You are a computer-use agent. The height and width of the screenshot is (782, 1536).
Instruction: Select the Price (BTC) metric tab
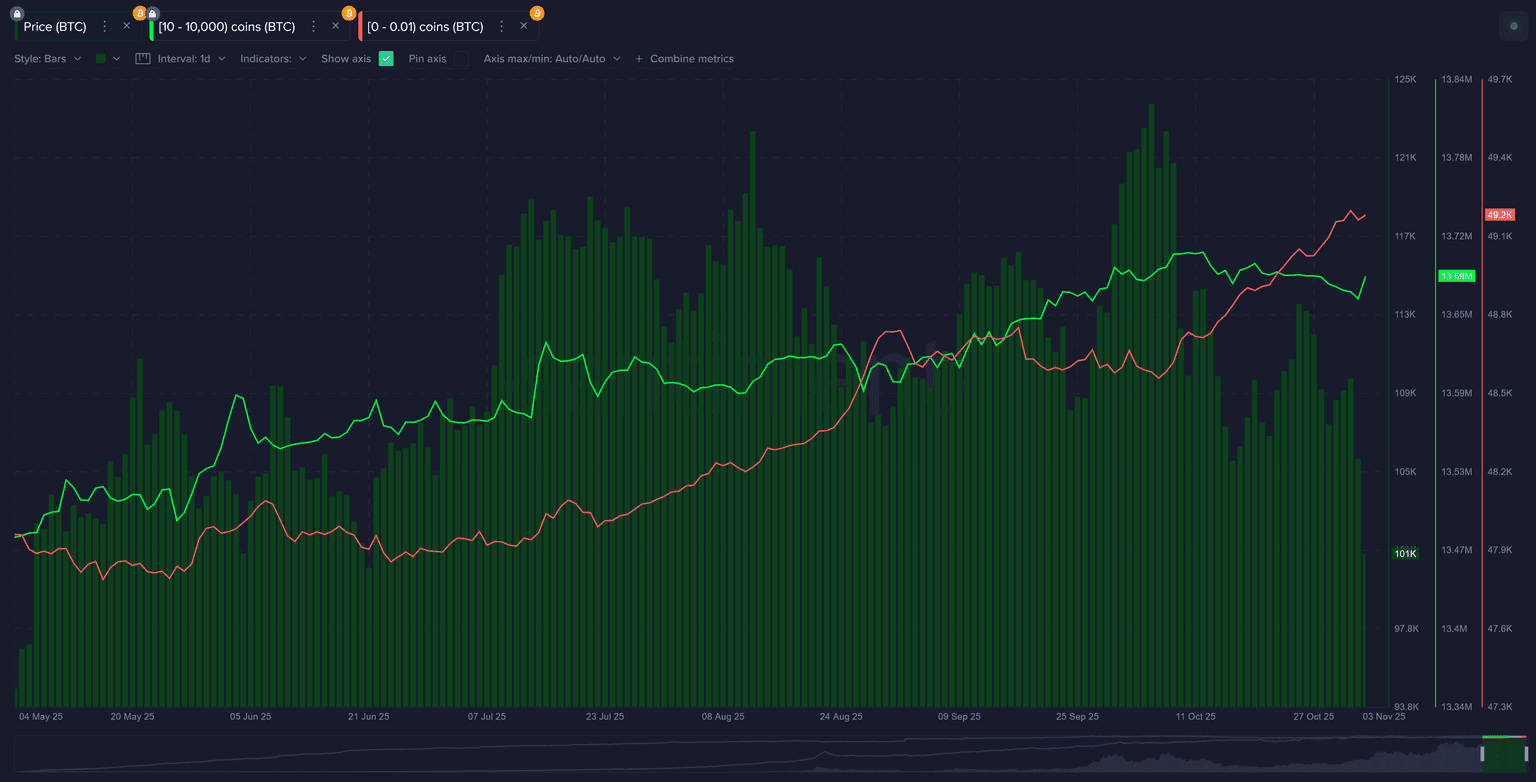point(55,27)
